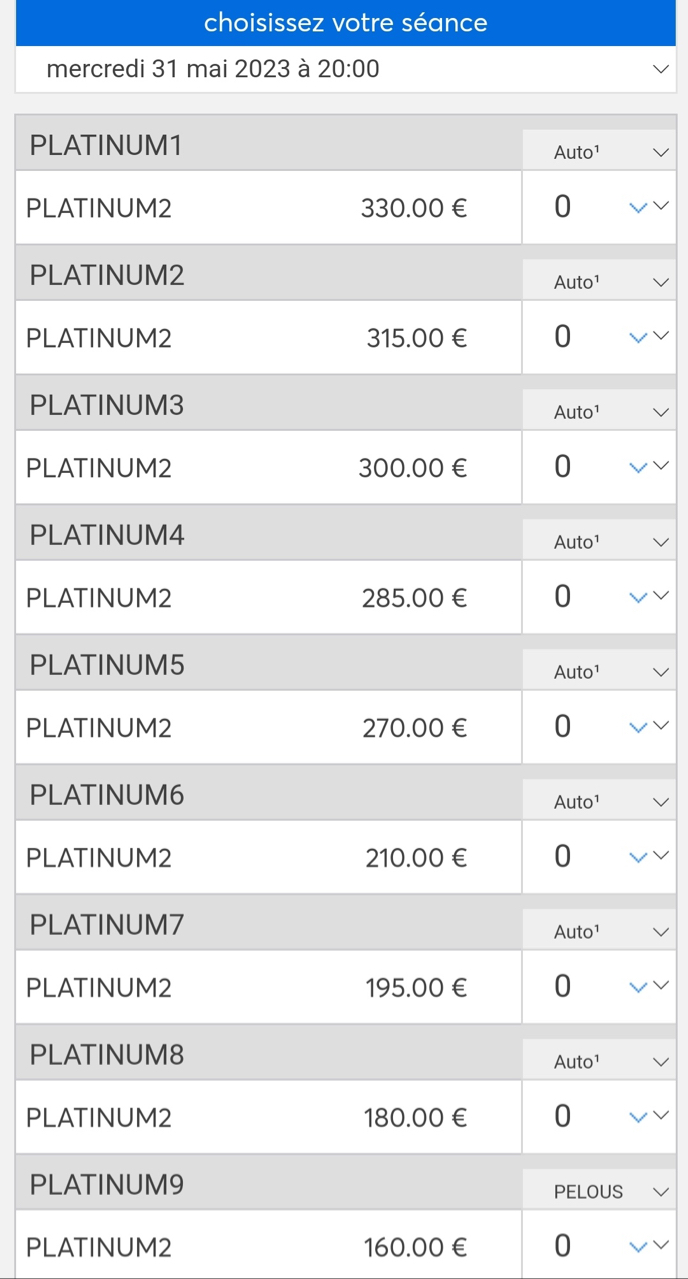688x1279 pixels.
Task: Open the PLATINUM8 Auto seating dropdown
Action: coord(599,1063)
